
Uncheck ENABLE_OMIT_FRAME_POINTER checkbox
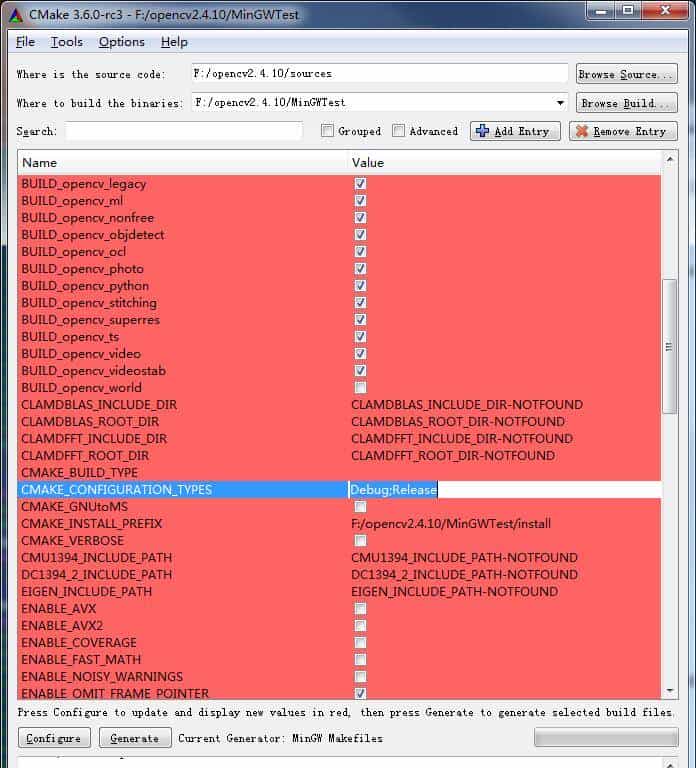(360, 694)
